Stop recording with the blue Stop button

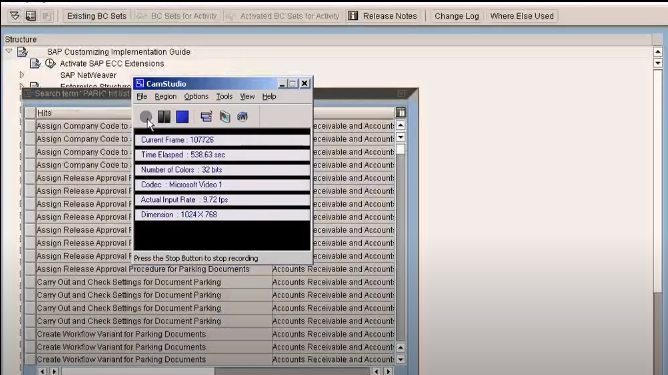(x=182, y=116)
